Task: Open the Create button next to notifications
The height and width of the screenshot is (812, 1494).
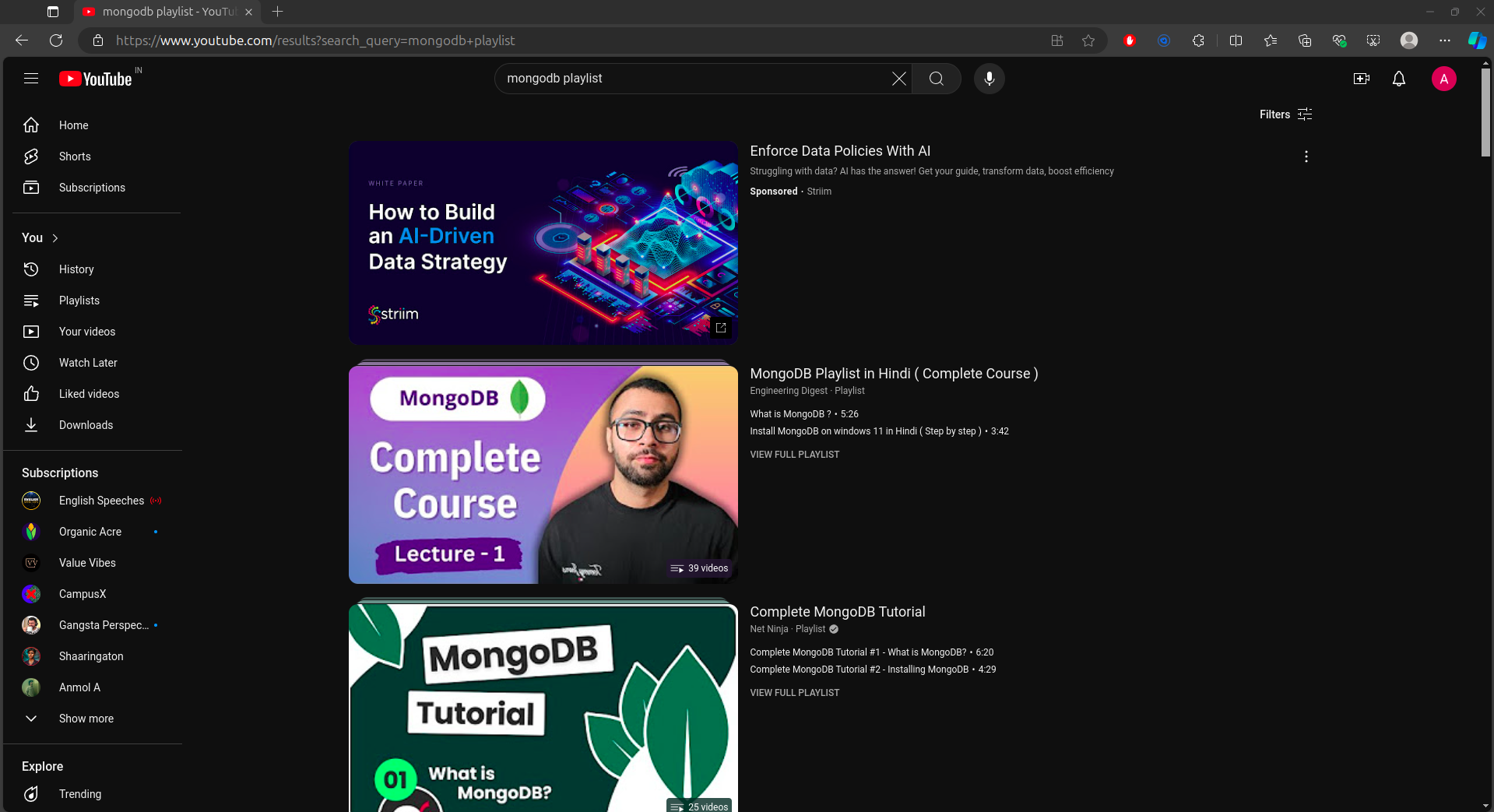Action: click(x=1361, y=78)
